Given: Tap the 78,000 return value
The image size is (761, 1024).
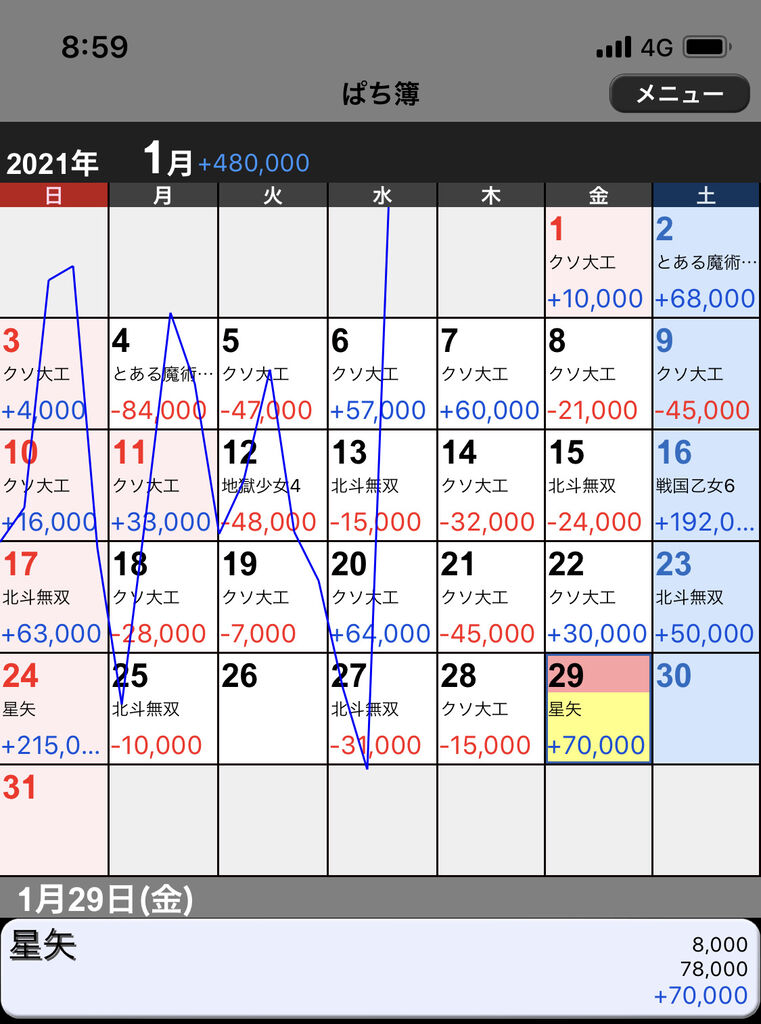Looking at the screenshot, I should pyautogui.click(x=714, y=968).
